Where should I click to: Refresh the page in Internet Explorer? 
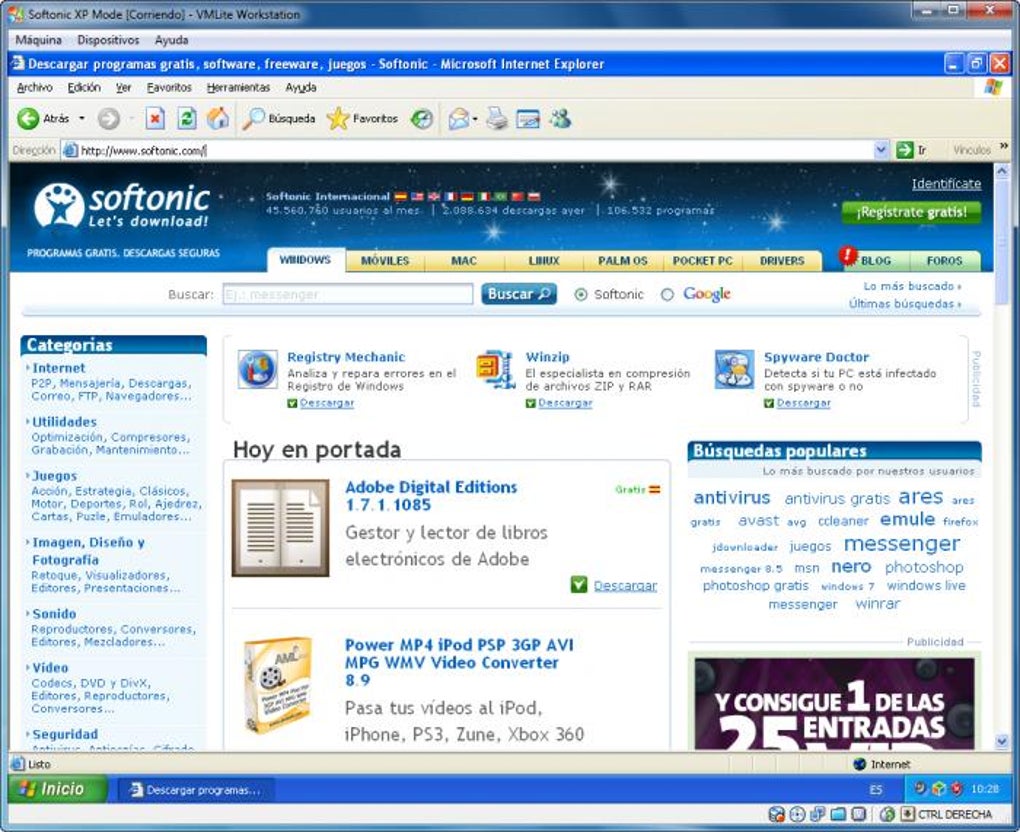point(187,118)
